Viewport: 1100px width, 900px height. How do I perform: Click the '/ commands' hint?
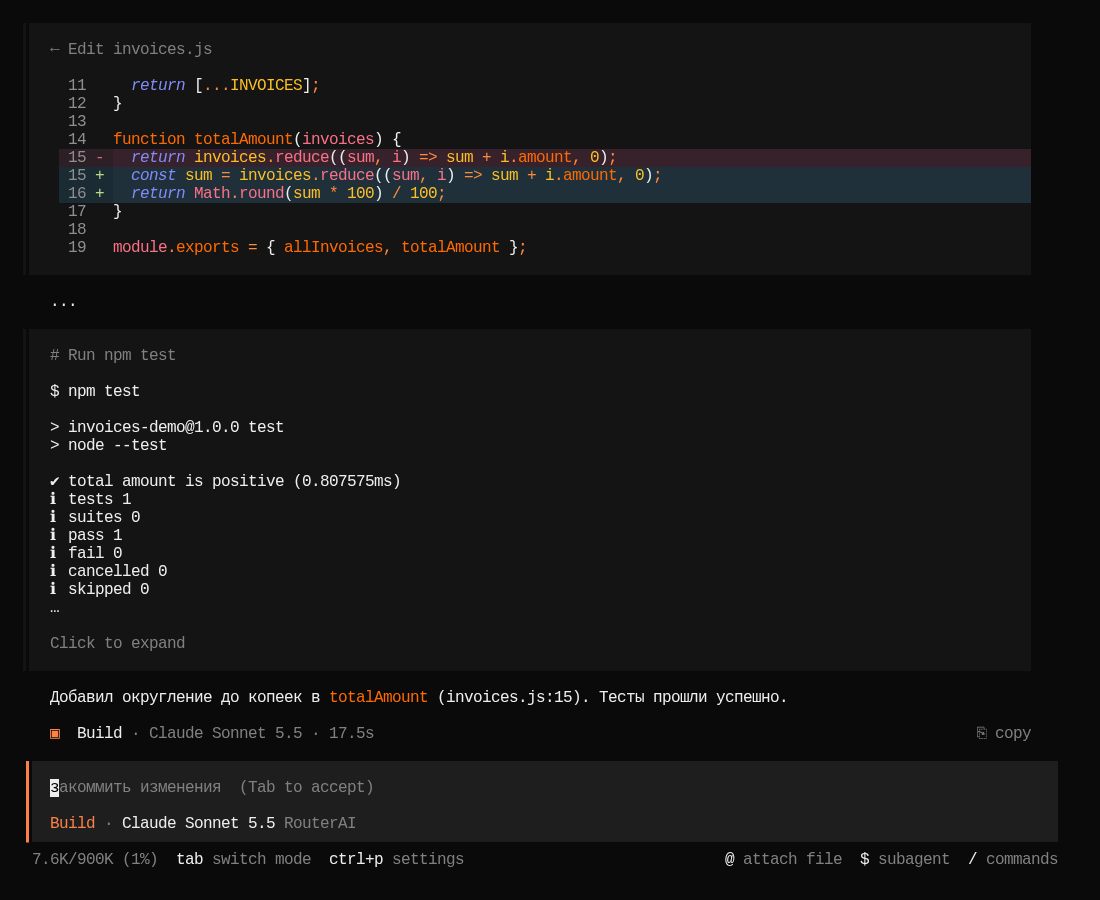click(x=1012, y=859)
